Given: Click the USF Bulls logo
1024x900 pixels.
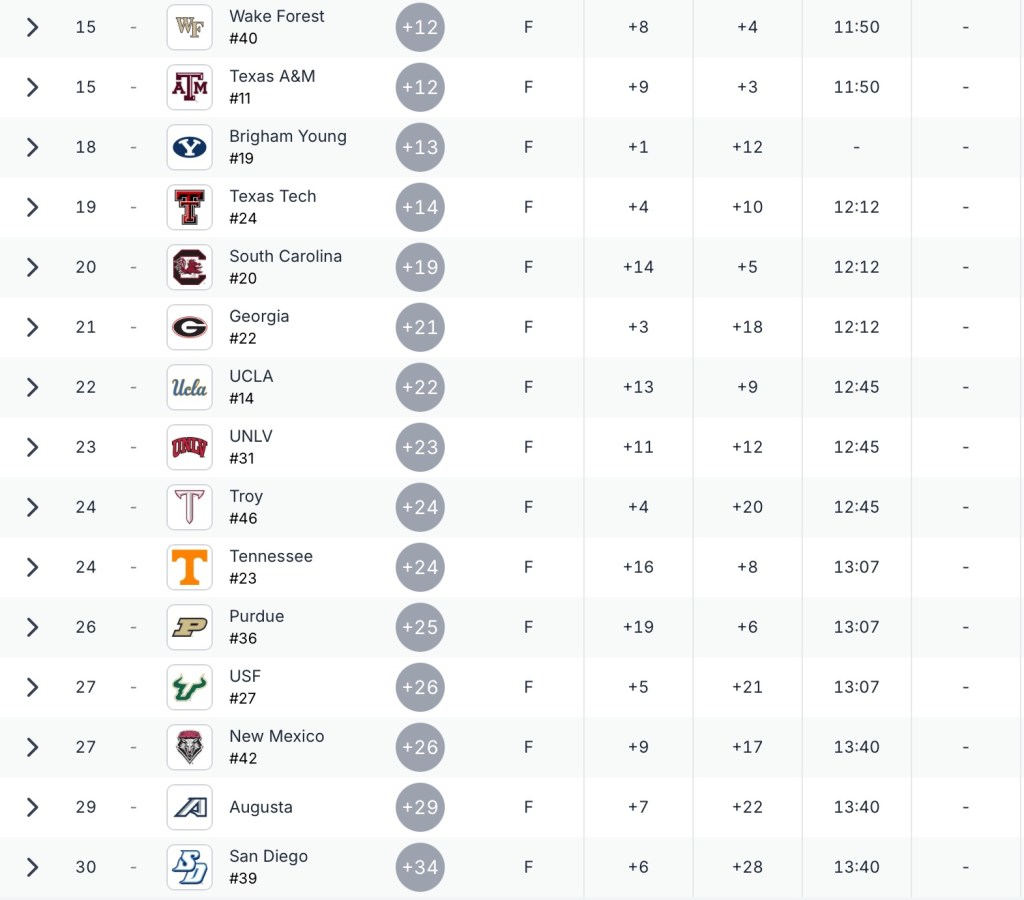Looking at the screenshot, I should [189, 687].
